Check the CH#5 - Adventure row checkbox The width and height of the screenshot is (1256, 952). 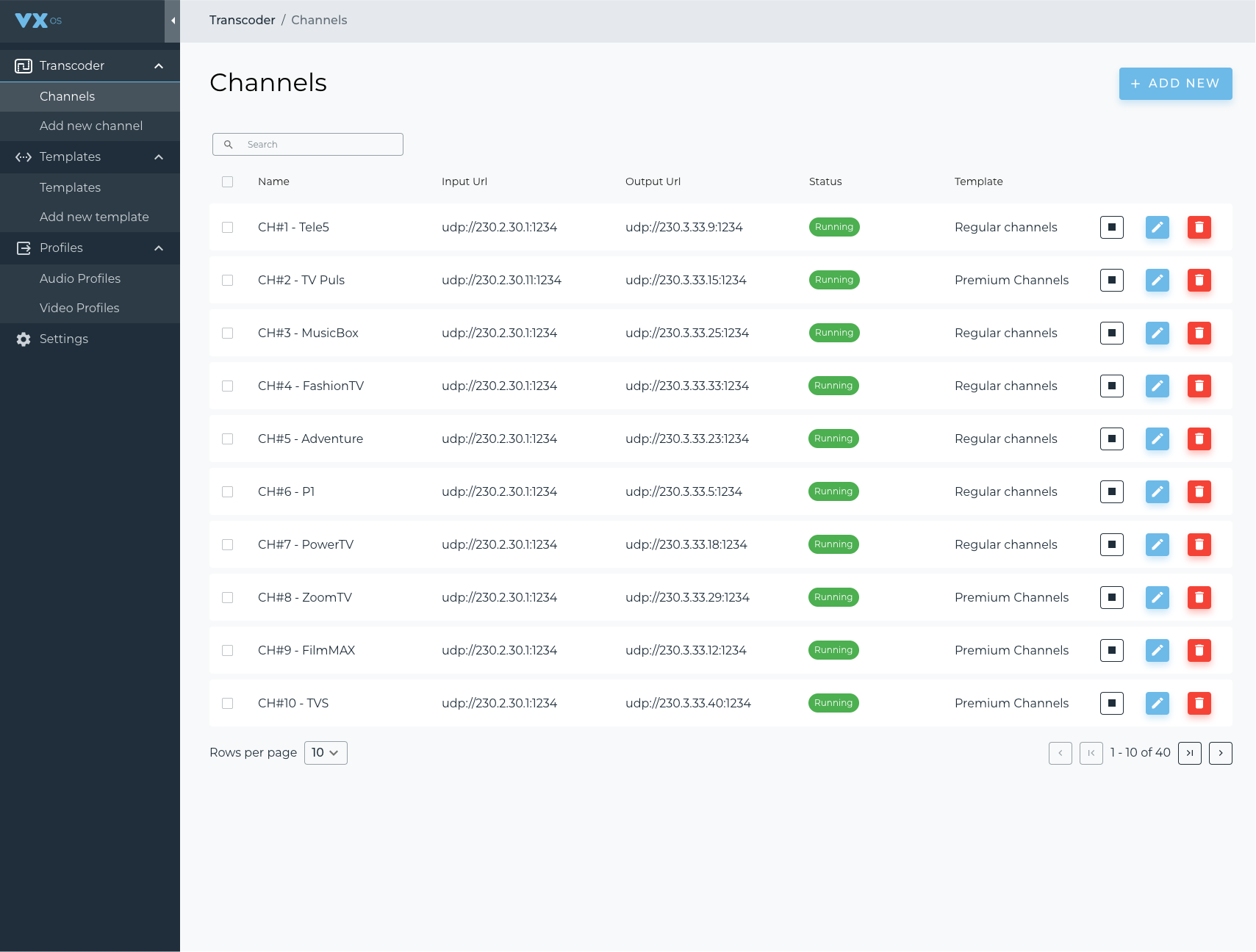(227, 439)
